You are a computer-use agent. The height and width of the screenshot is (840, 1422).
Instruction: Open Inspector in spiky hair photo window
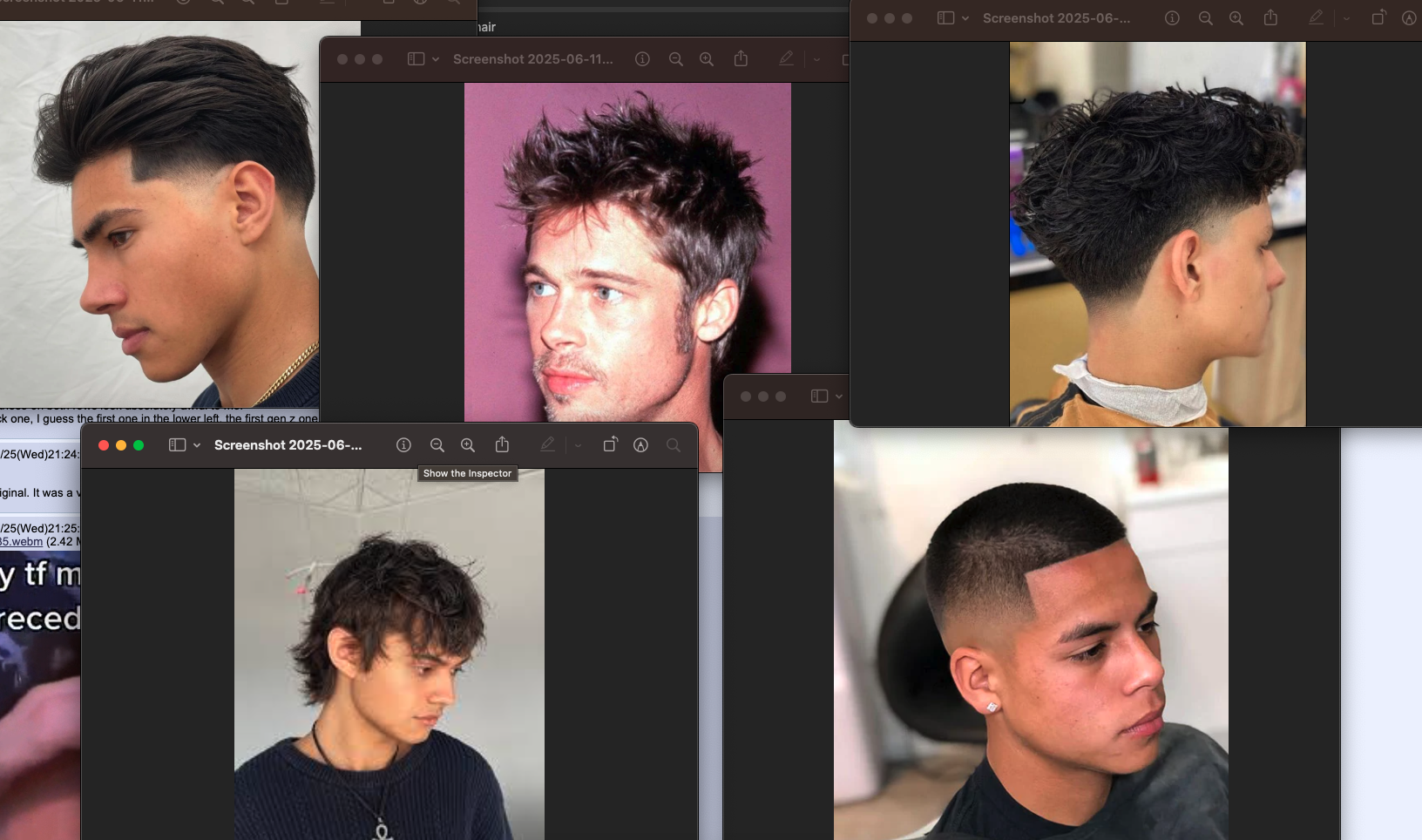point(642,59)
